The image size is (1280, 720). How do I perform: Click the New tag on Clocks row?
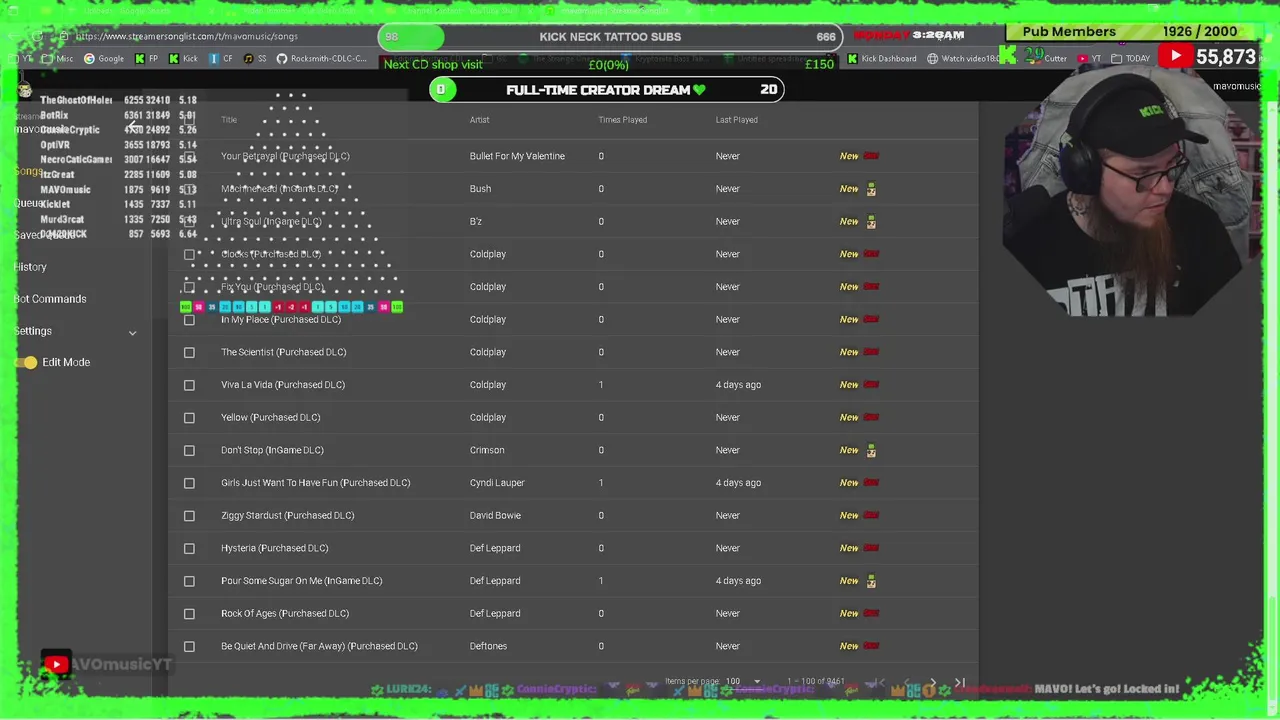coord(849,254)
